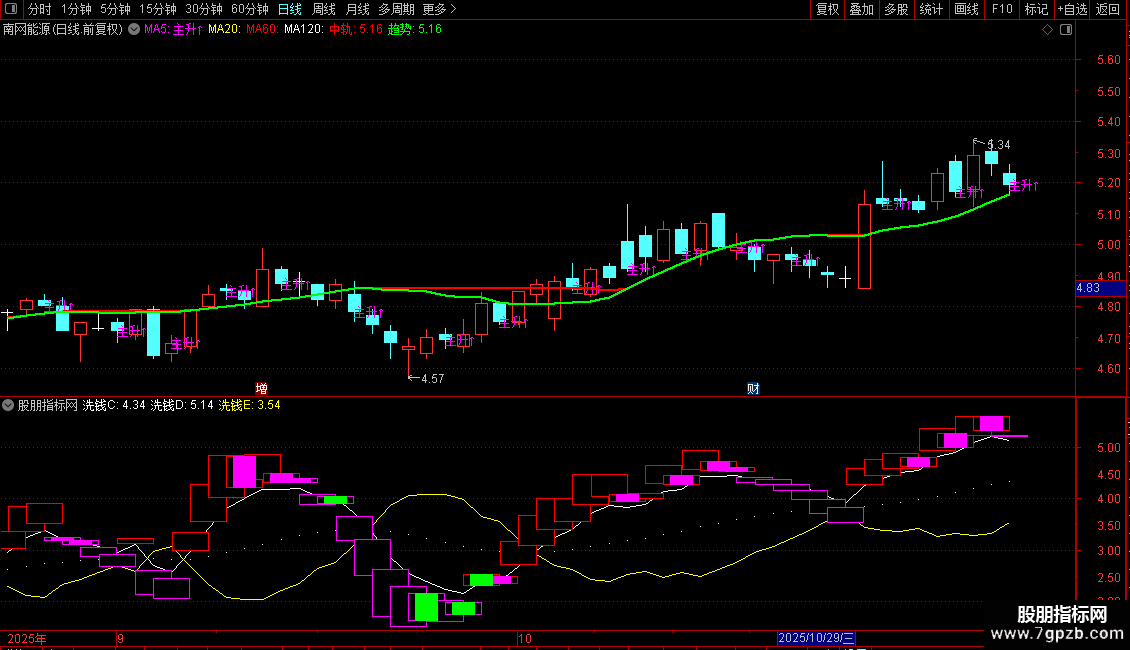This screenshot has height=650, width=1130.
Task: Open sub-indicator dropdown beside 股朋指标网
Action: (x=8, y=405)
